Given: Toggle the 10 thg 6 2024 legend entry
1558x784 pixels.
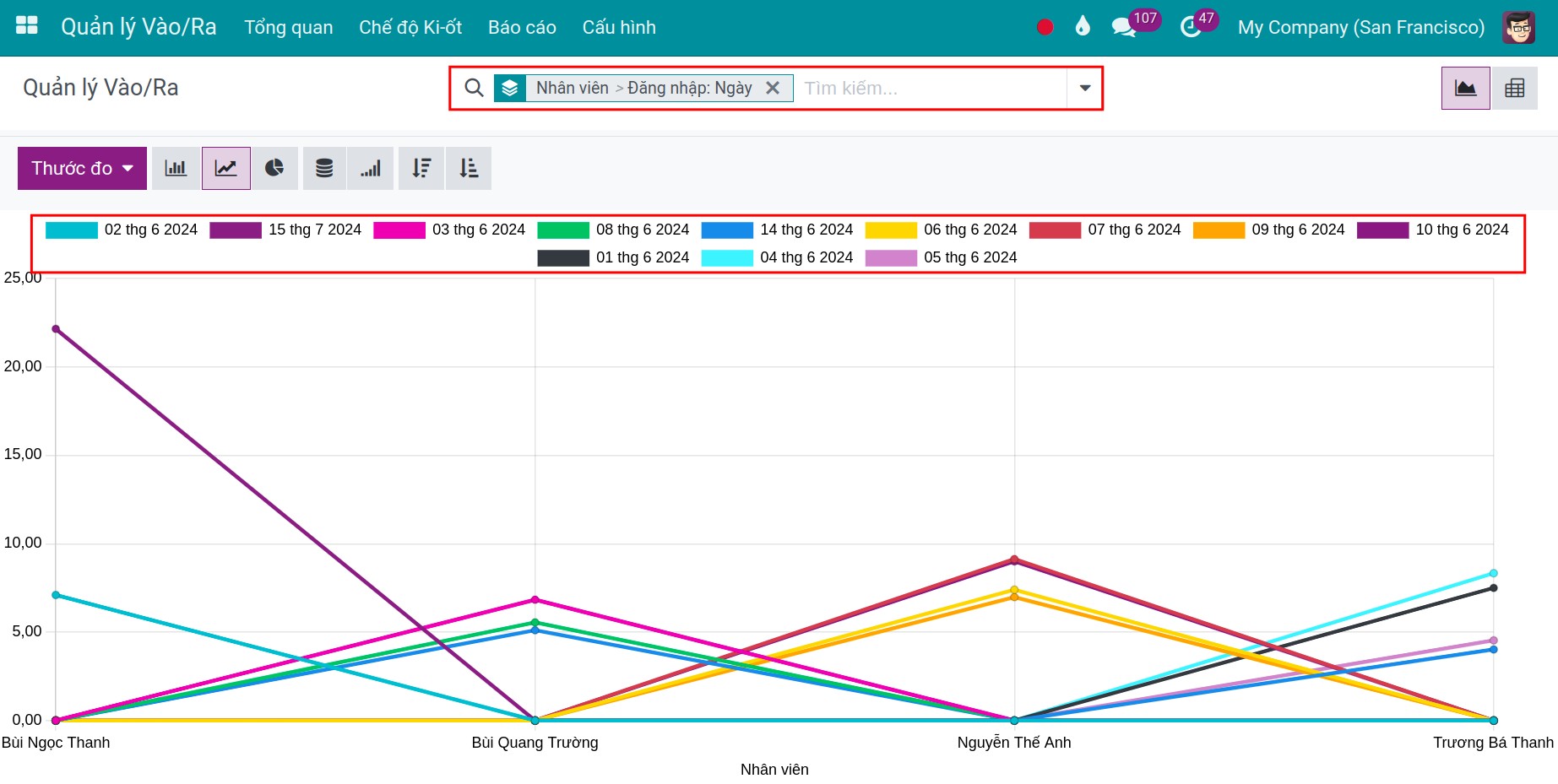Looking at the screenshot, I should tap(1432, 230).
